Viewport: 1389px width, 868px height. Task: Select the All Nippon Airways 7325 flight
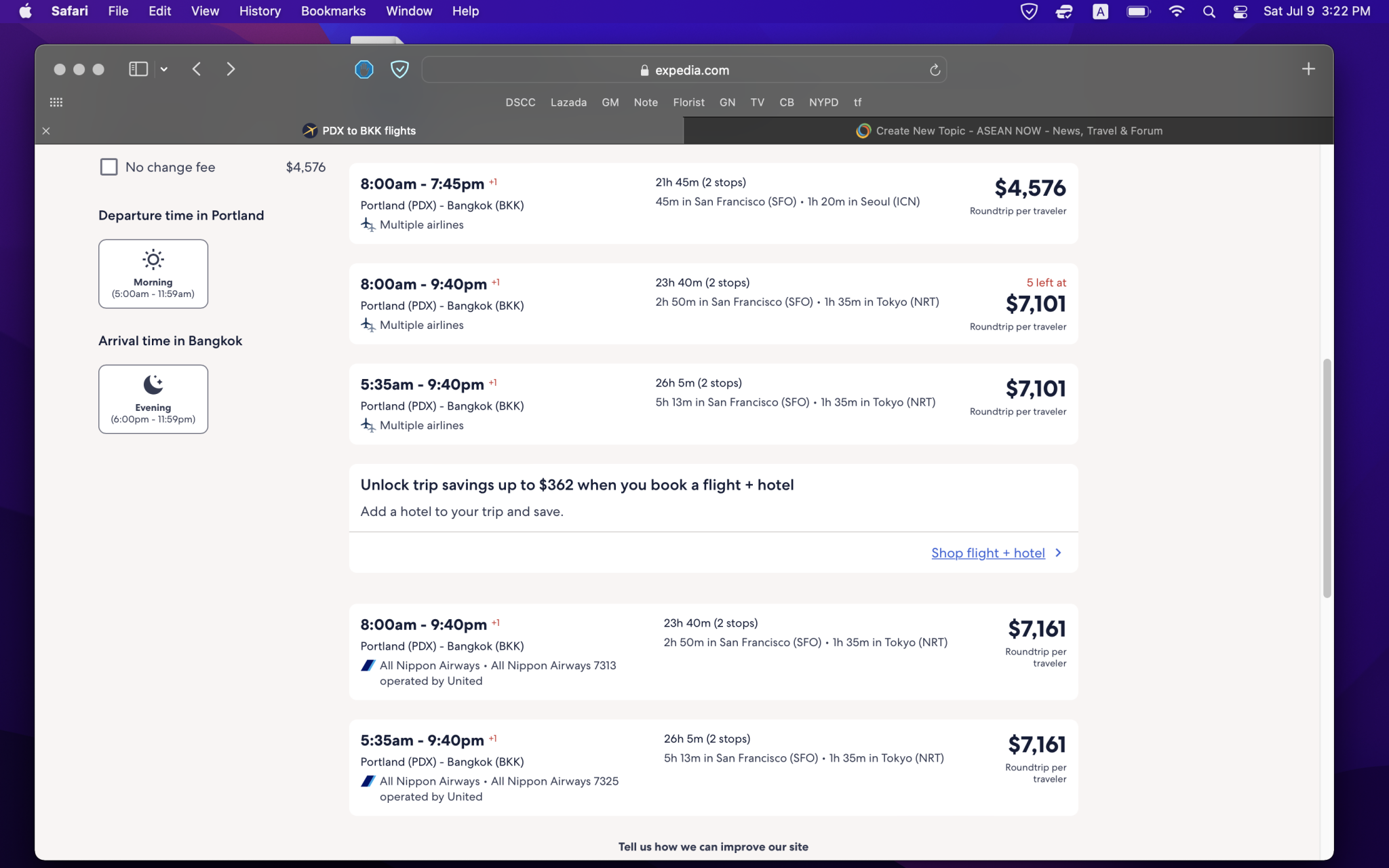(713, 768)
